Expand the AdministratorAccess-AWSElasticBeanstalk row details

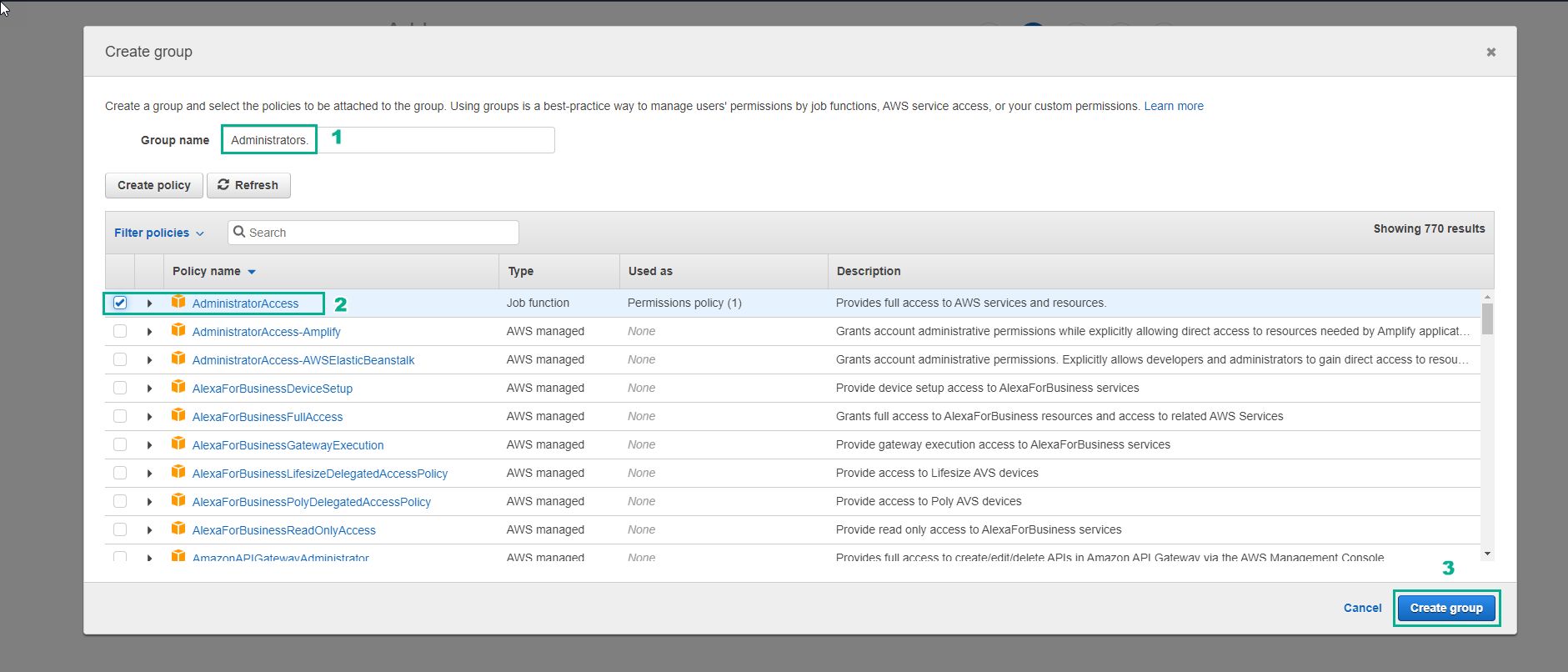(x=149, y=360)
